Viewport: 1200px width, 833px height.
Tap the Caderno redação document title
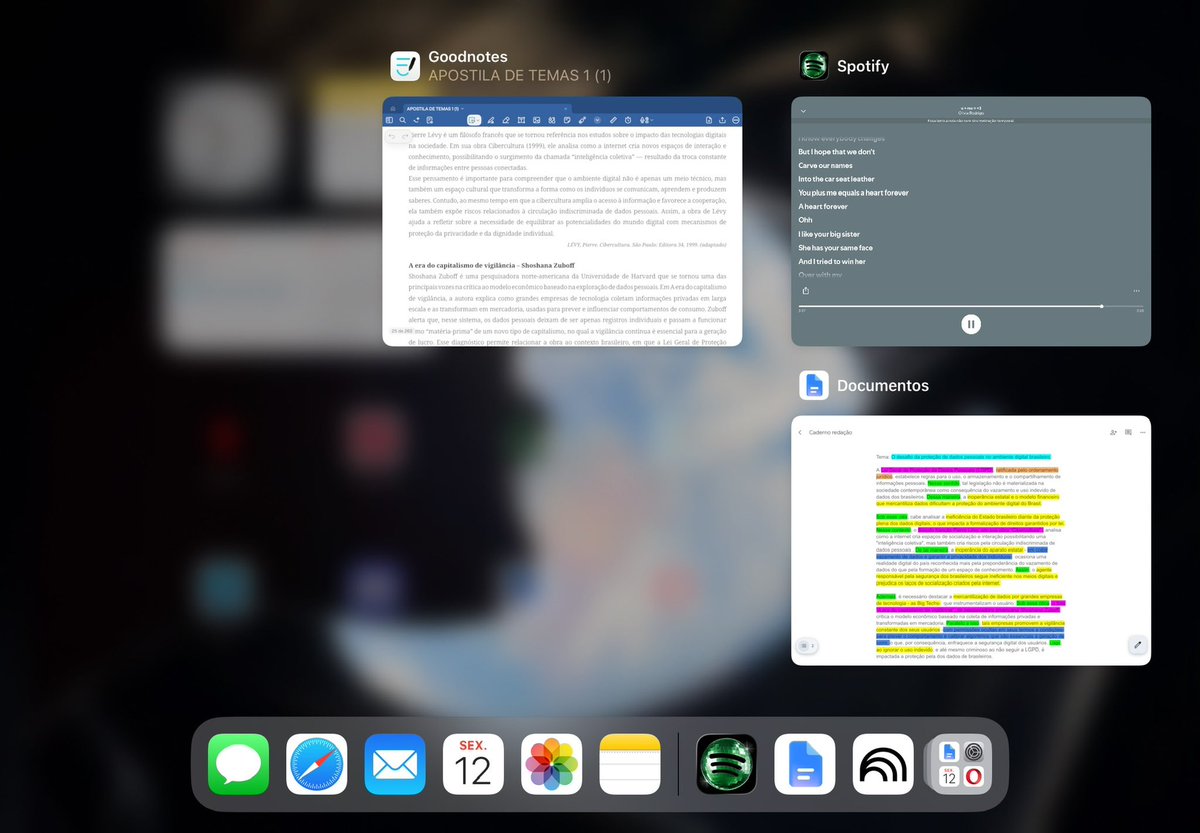[831, 432]
